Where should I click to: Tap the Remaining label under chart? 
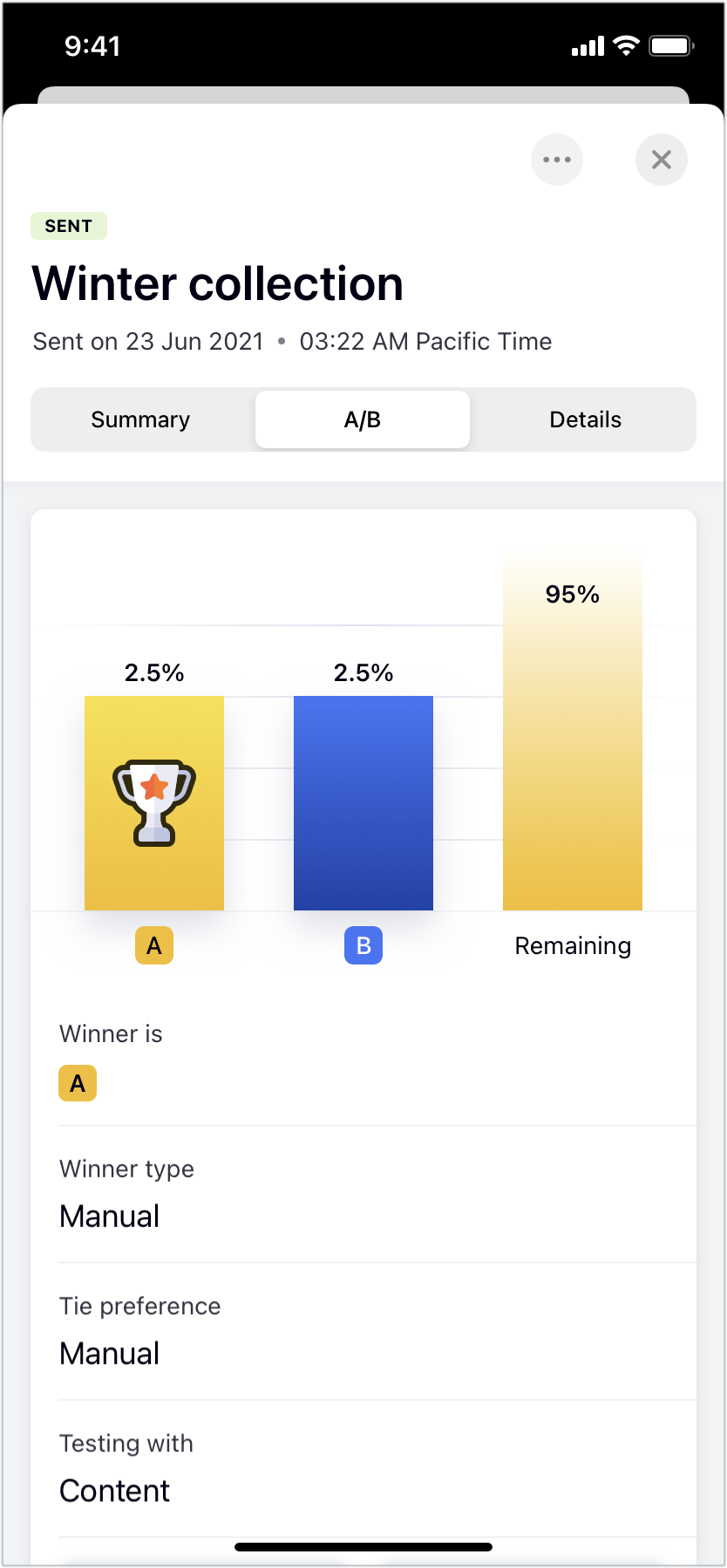(x=573, y=945)
